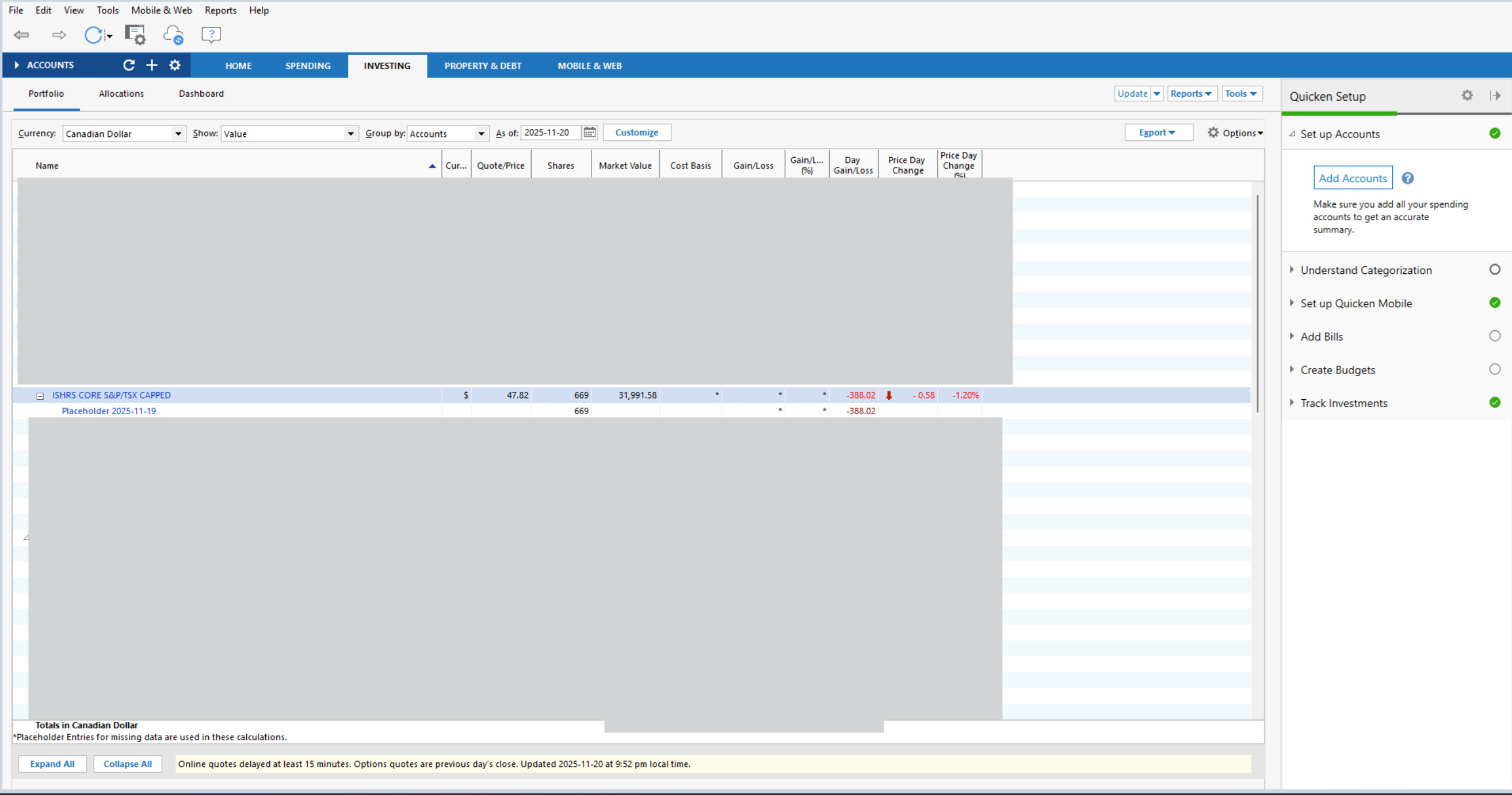This screenshot has height=795, width=1512.
Task: Open the Reports menu in menu bar
Action: (220, 10)
